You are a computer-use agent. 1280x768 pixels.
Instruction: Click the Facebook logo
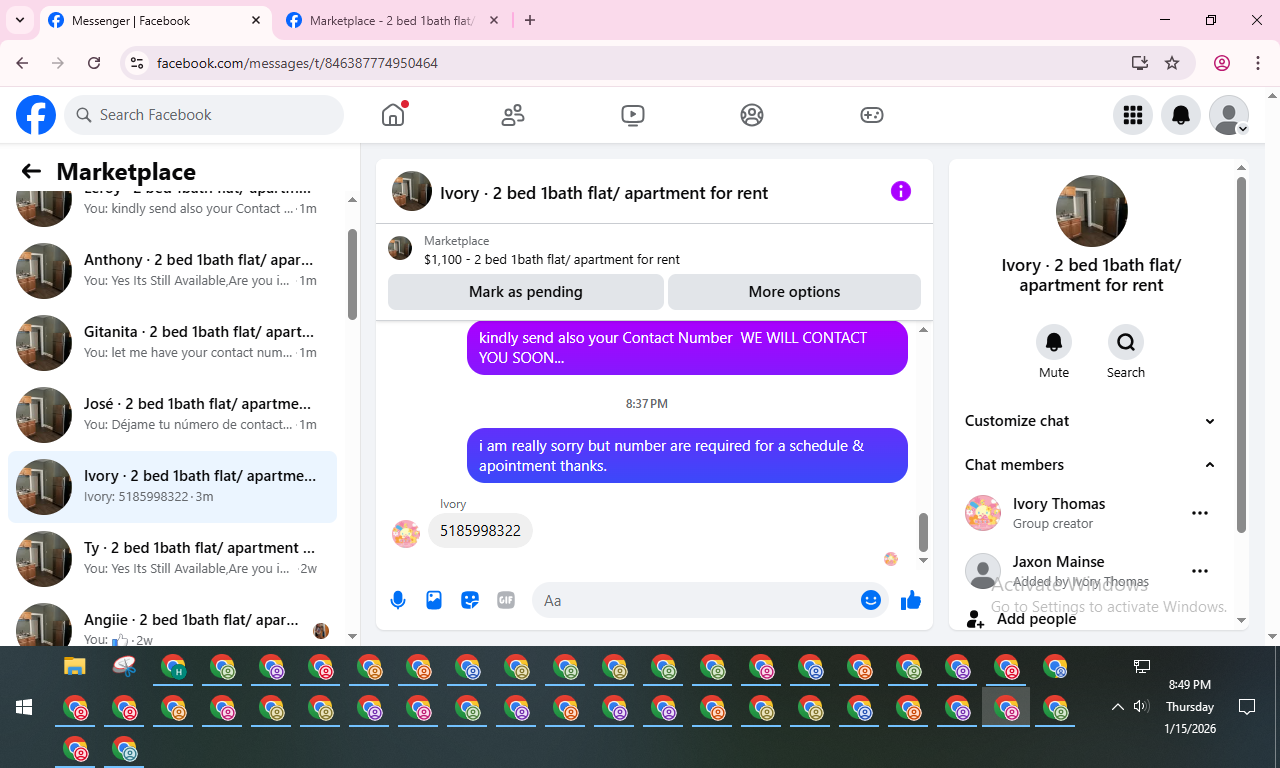(x=36, y=115)
